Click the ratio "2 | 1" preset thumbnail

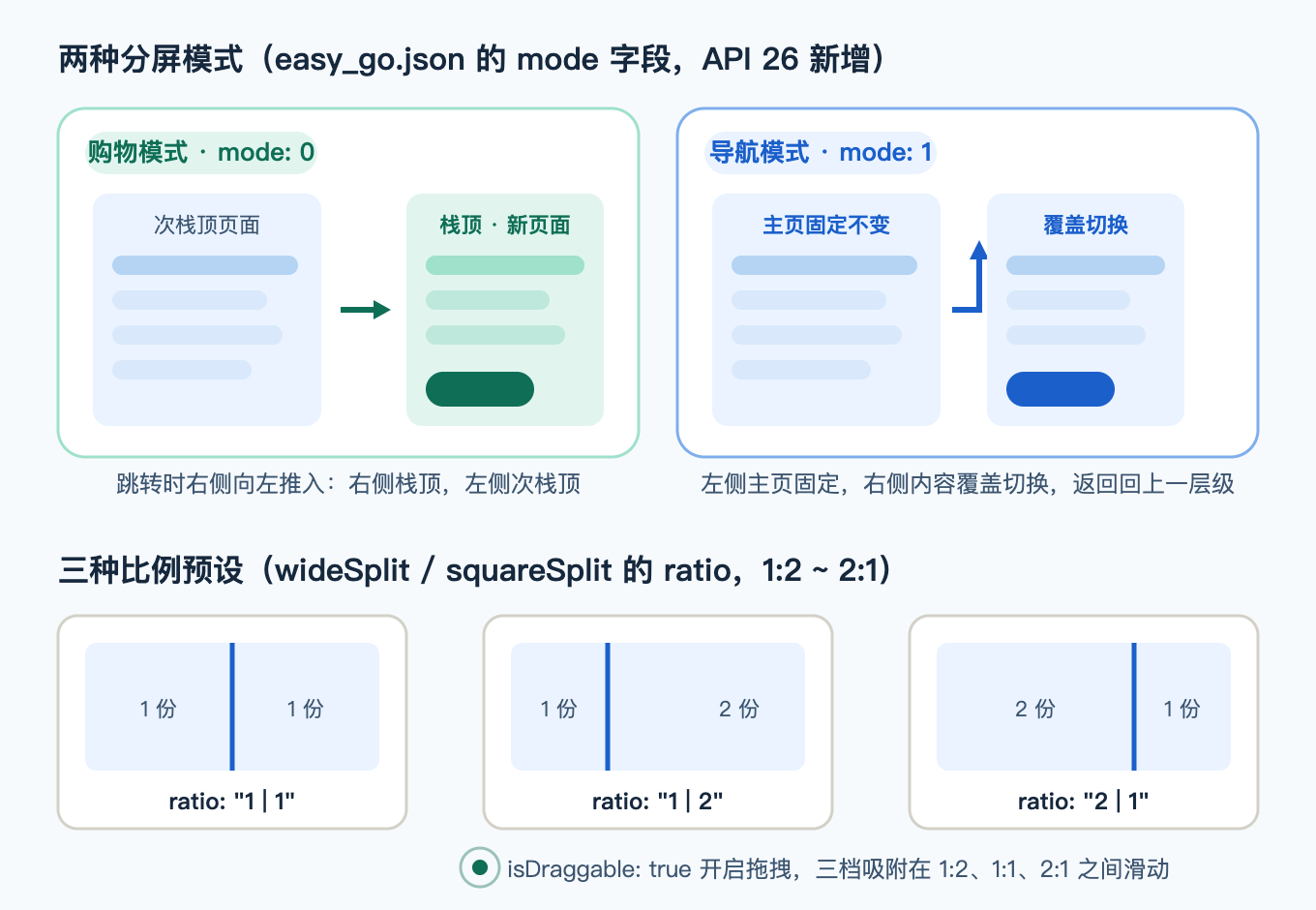[x=1084, y=707]
